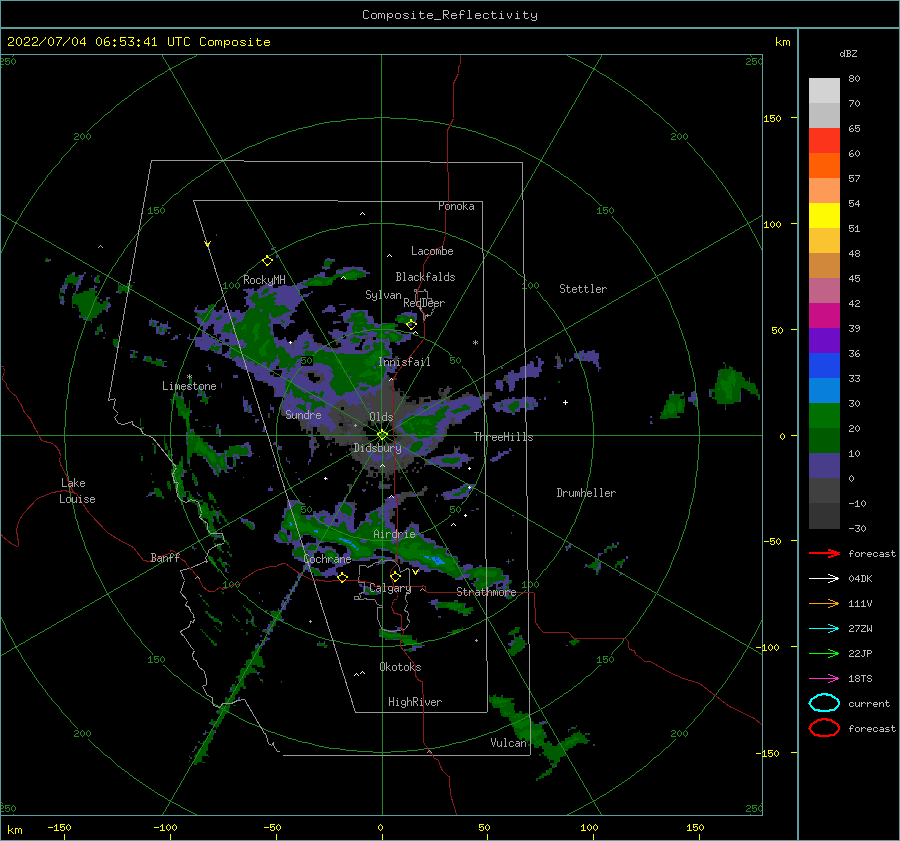Click the Stettler label

tap(583, 289)
